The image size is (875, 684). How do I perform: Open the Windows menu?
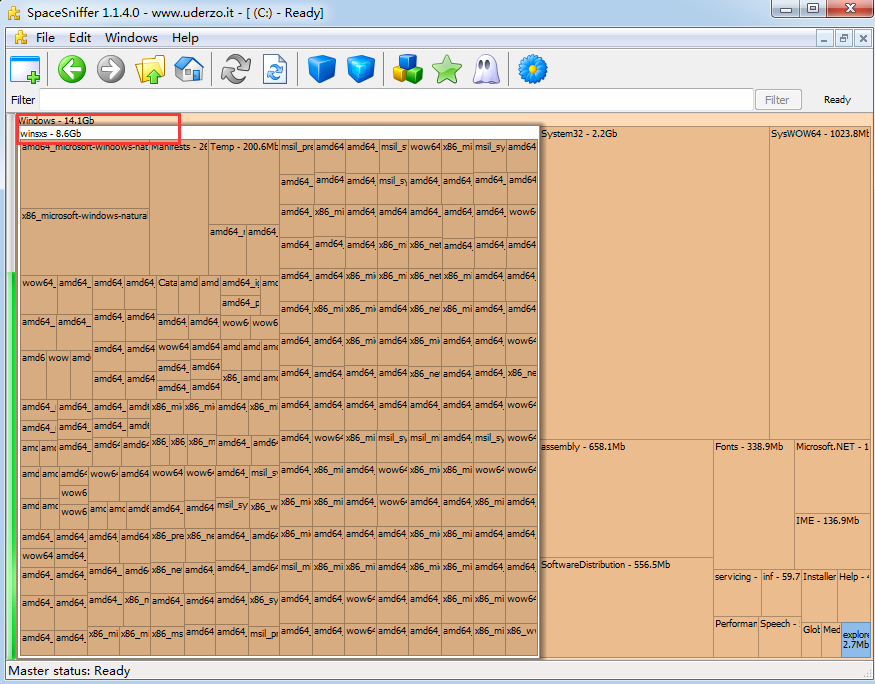131,37
